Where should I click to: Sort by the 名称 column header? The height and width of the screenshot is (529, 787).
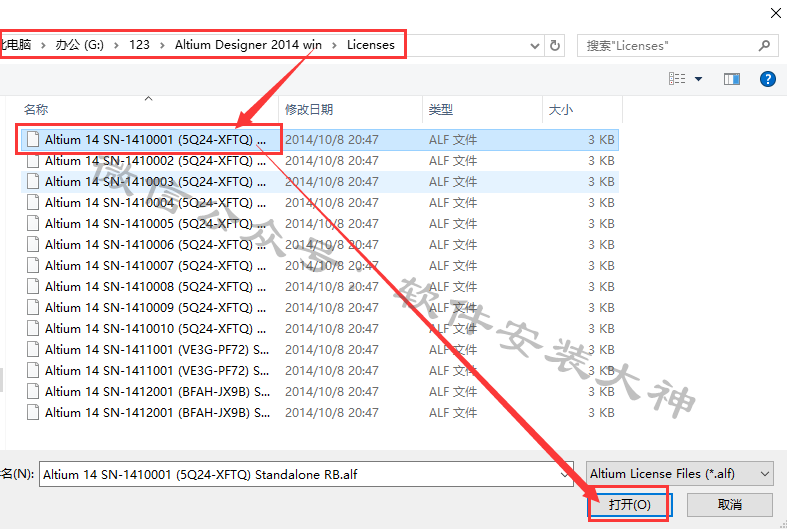(36, 109)
